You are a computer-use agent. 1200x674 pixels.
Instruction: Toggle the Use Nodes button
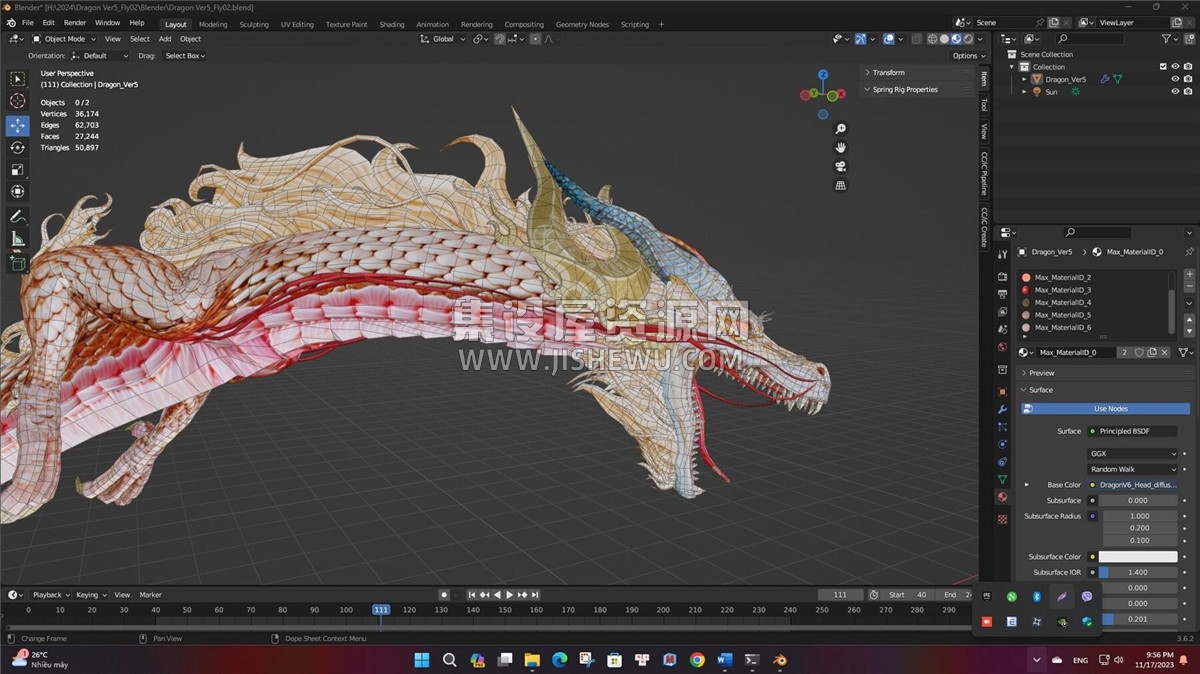1105,409
